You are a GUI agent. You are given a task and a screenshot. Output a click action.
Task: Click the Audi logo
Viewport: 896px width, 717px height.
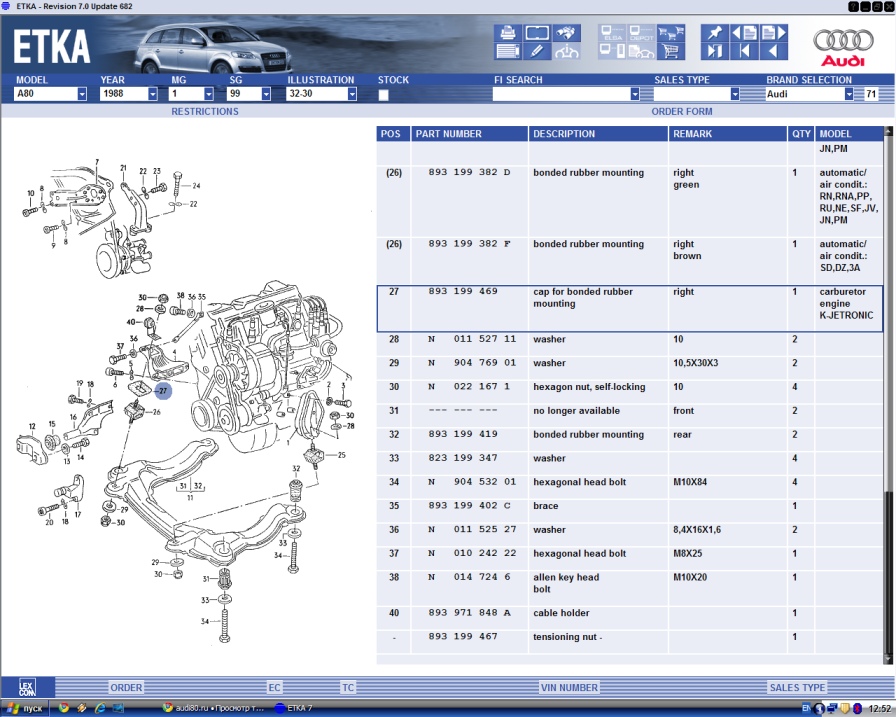coord(843,47)
